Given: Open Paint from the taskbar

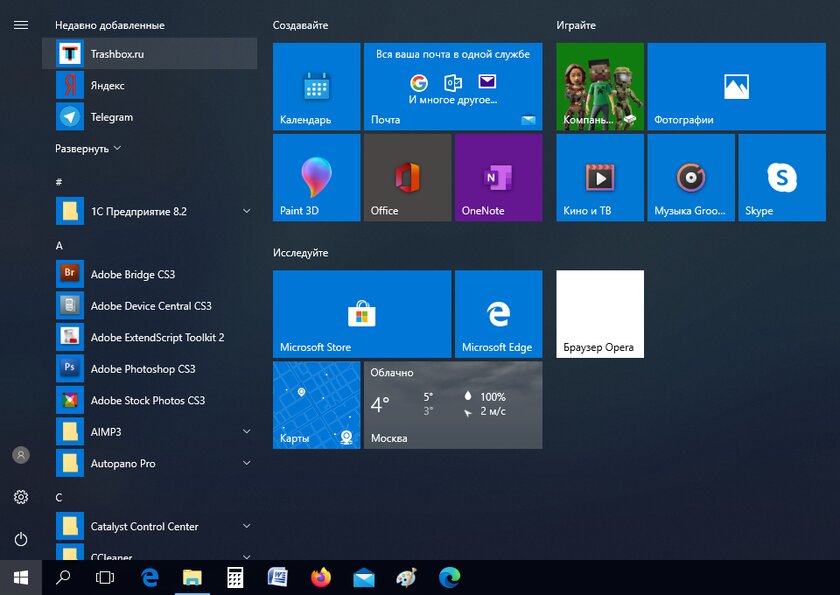Looking at the screenshot, I should pyautogui.click(x=406, y=577).
